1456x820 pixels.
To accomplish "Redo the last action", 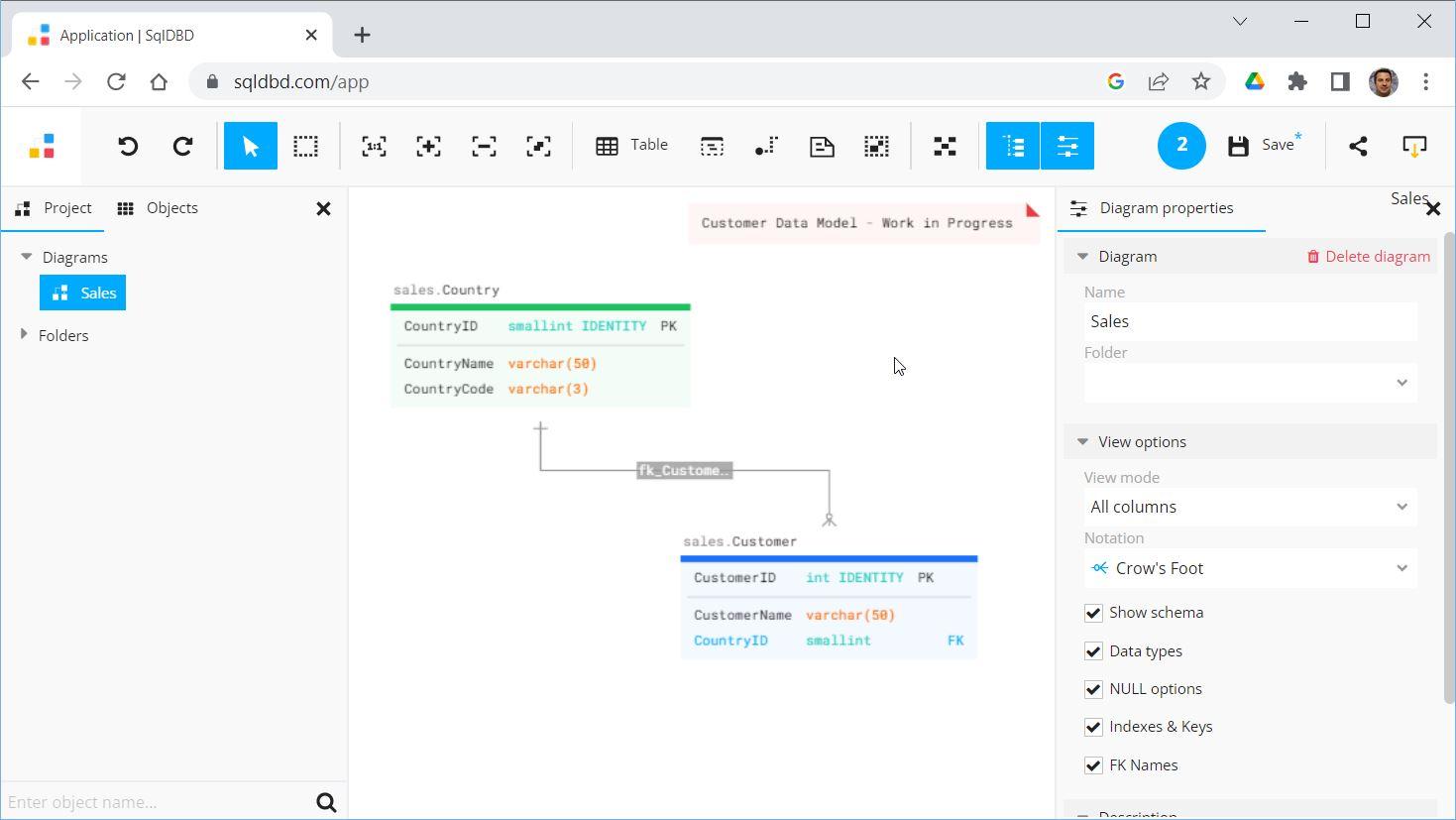I will (182, 147).
